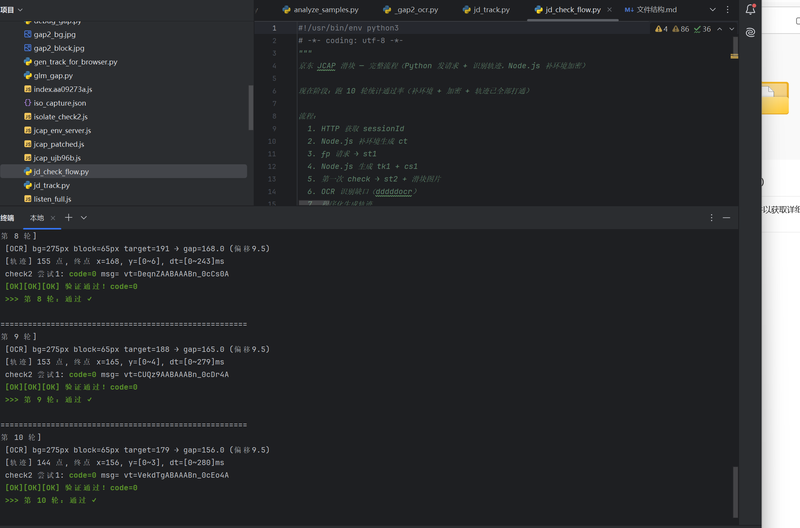Switch to _gap2_ocr.py tab
800x528 pixels.
tap(411, 10)
